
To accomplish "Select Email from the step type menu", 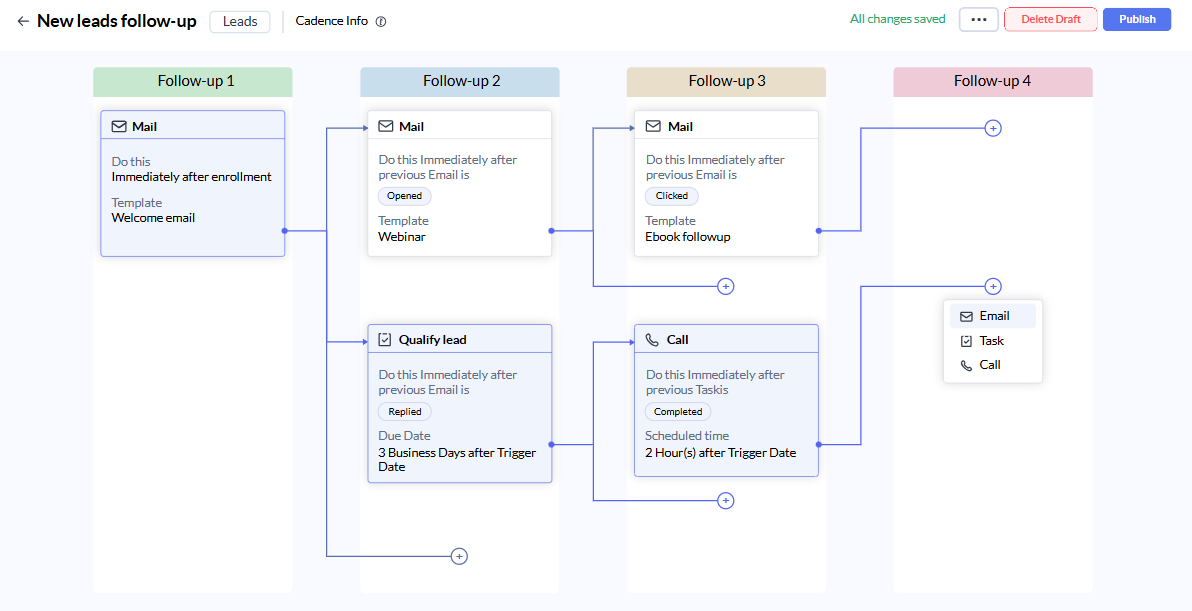I will pos(993,316).
